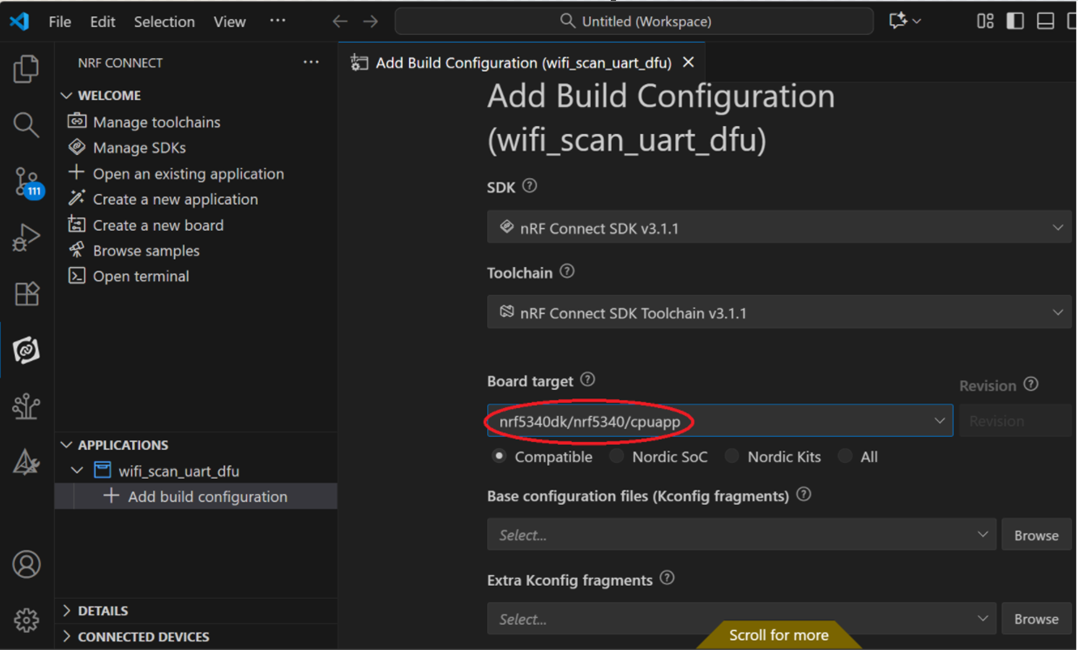Select the Compatible radio button

499,457
